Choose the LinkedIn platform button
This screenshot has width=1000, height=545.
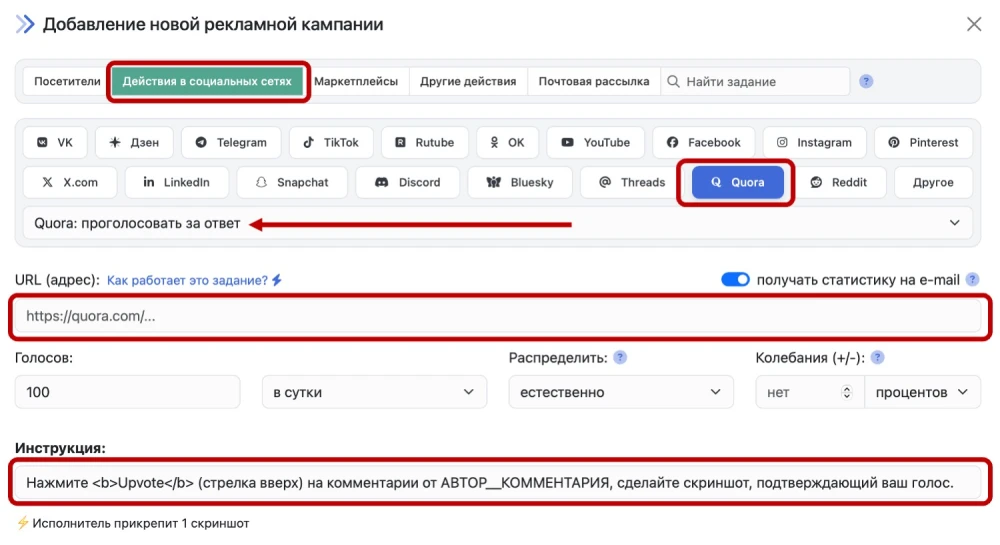[x=177, y=182]
